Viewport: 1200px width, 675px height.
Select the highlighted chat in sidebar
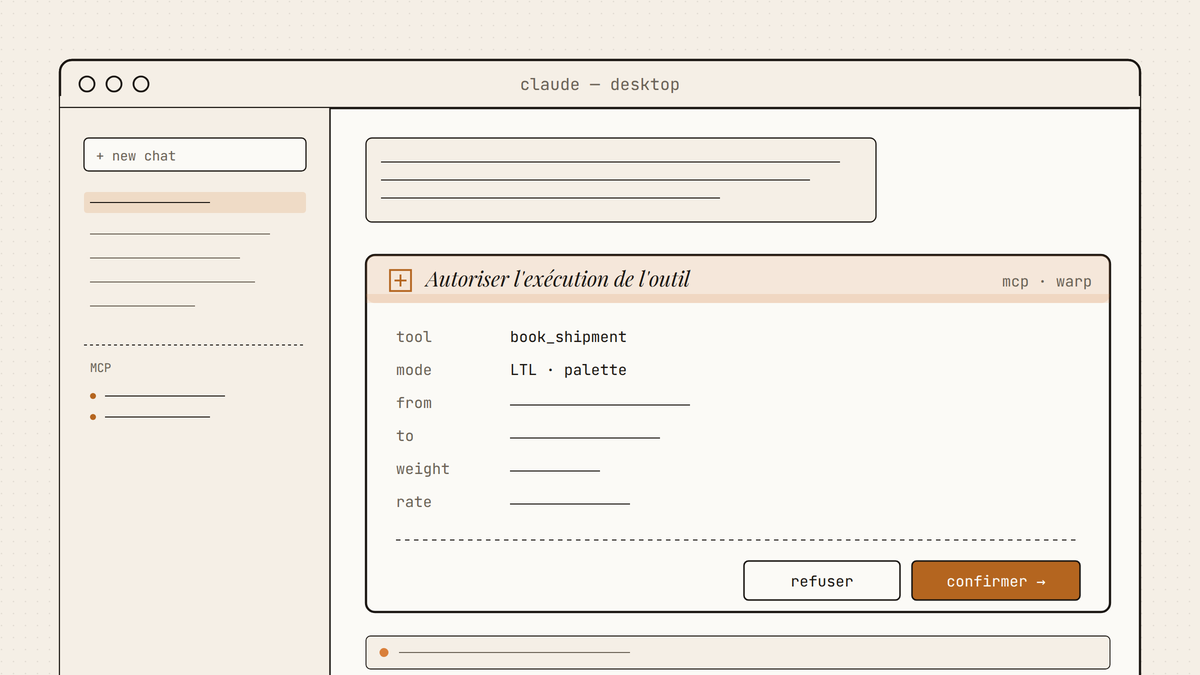pyautogui.click(x=195, y=202)
